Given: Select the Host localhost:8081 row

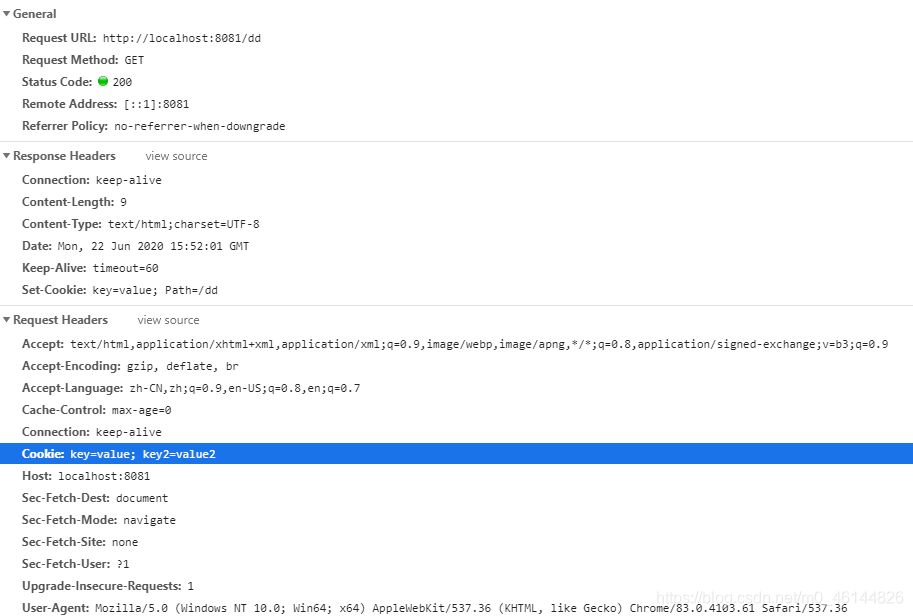Looking at the screenshot, I should coord(456,476).
